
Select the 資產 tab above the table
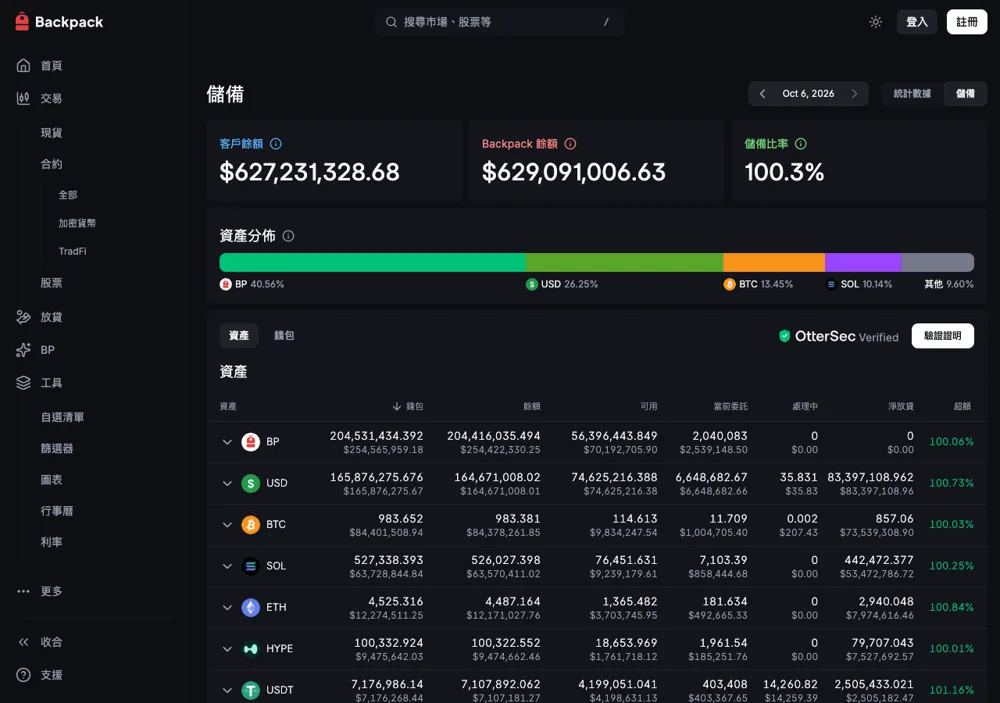(x=239, y=336)
